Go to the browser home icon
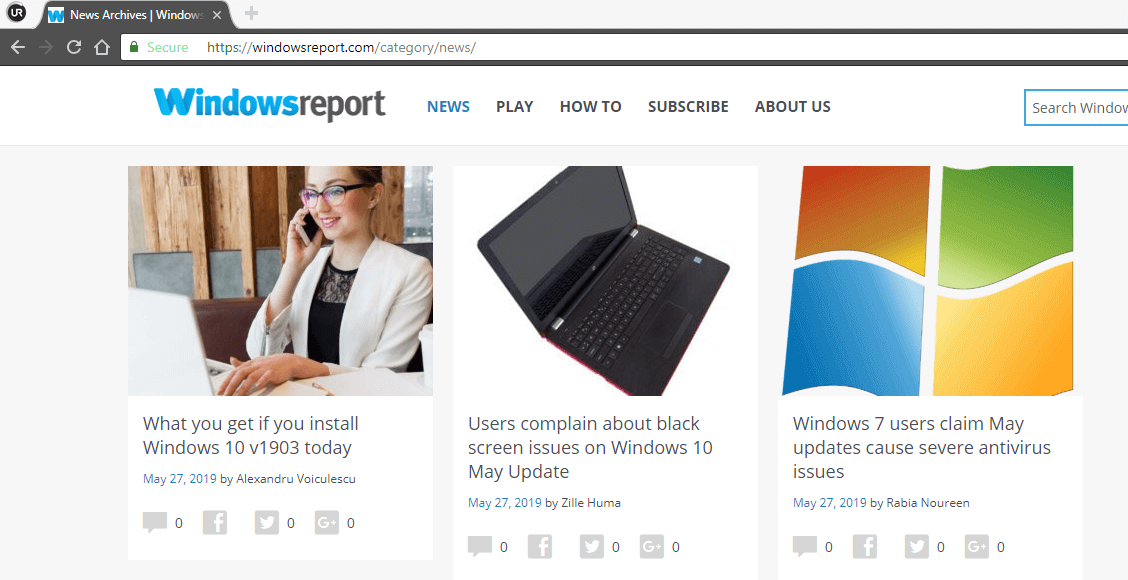 (102, 47)
